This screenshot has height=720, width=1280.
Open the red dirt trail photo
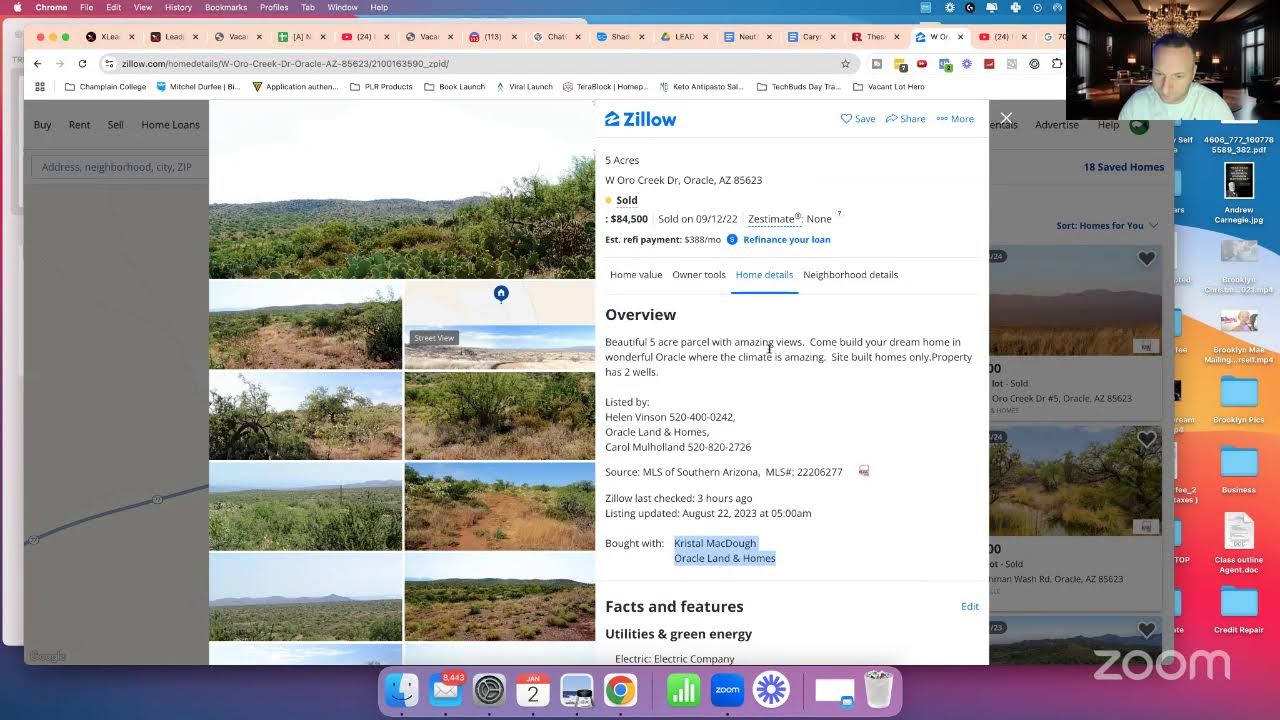500,507
